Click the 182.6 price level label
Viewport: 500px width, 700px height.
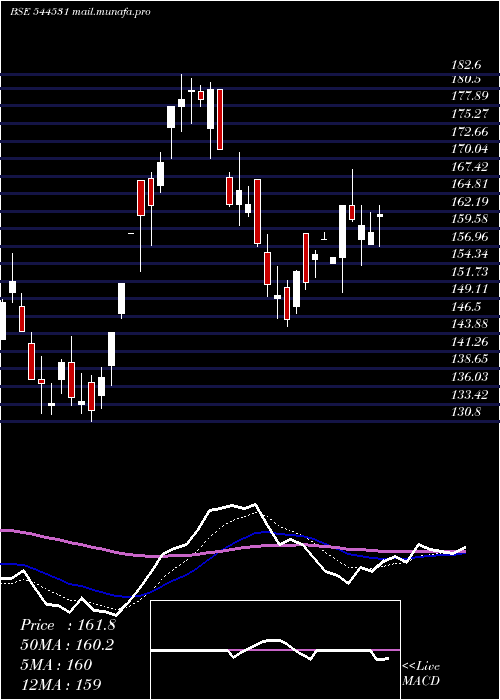[x=466, y=65]
